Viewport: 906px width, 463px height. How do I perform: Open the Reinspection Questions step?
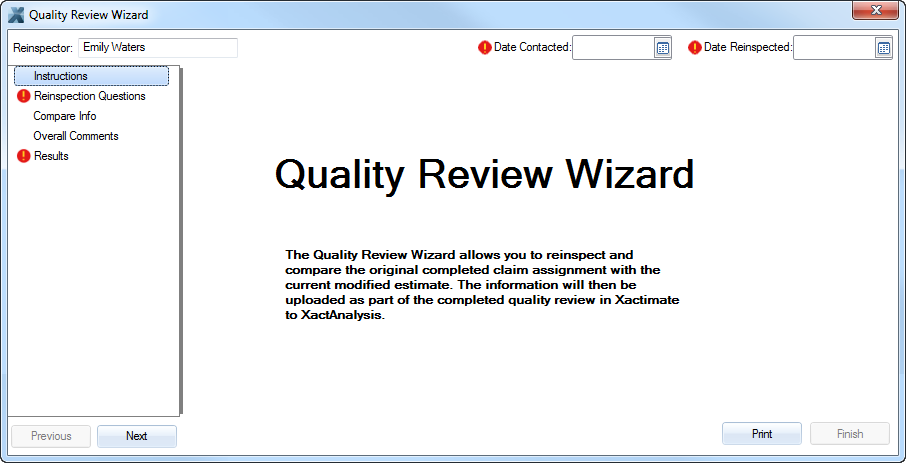click(x=90, y=96)
